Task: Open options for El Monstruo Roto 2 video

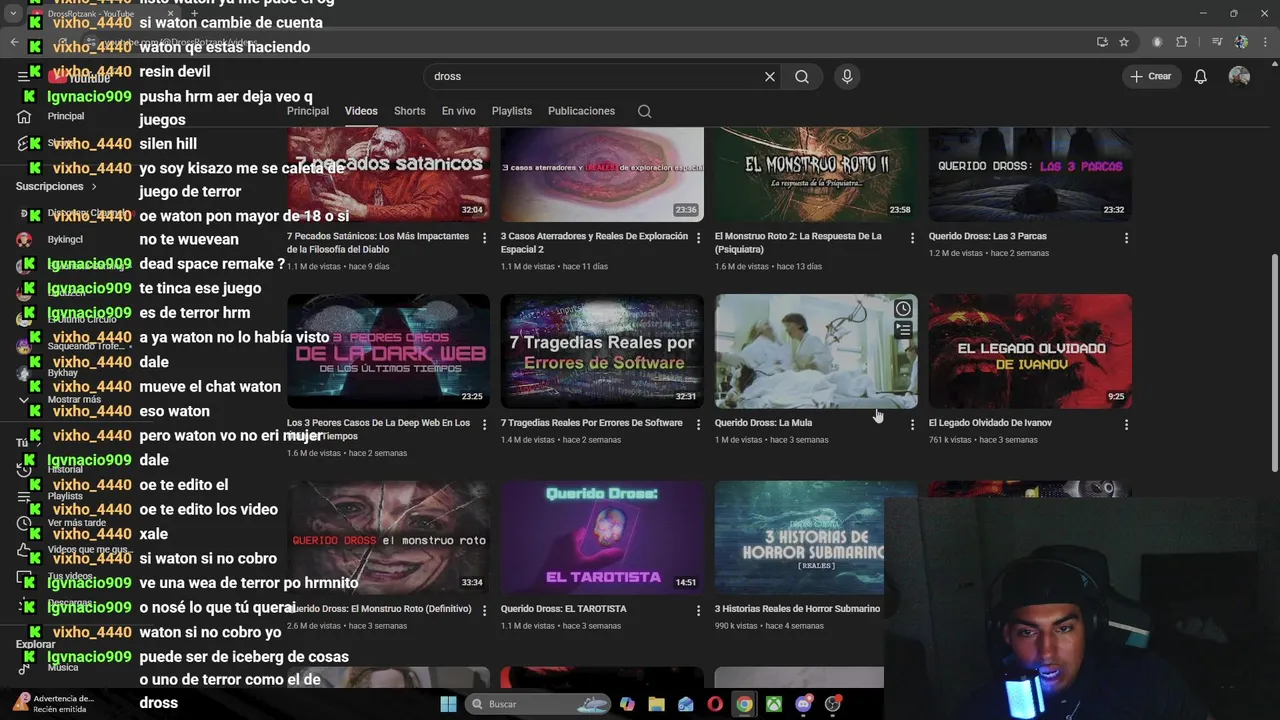Action: (x=912, y=238)
